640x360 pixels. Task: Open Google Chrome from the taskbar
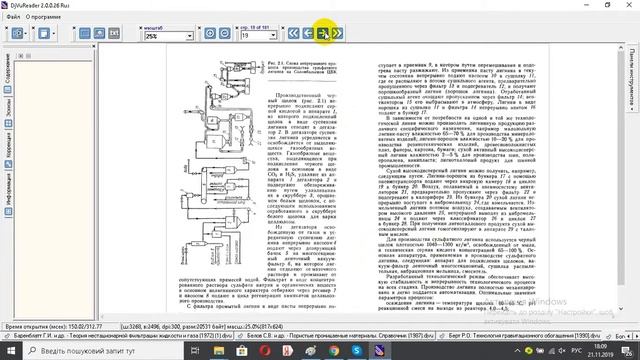(x=334, y=351)
